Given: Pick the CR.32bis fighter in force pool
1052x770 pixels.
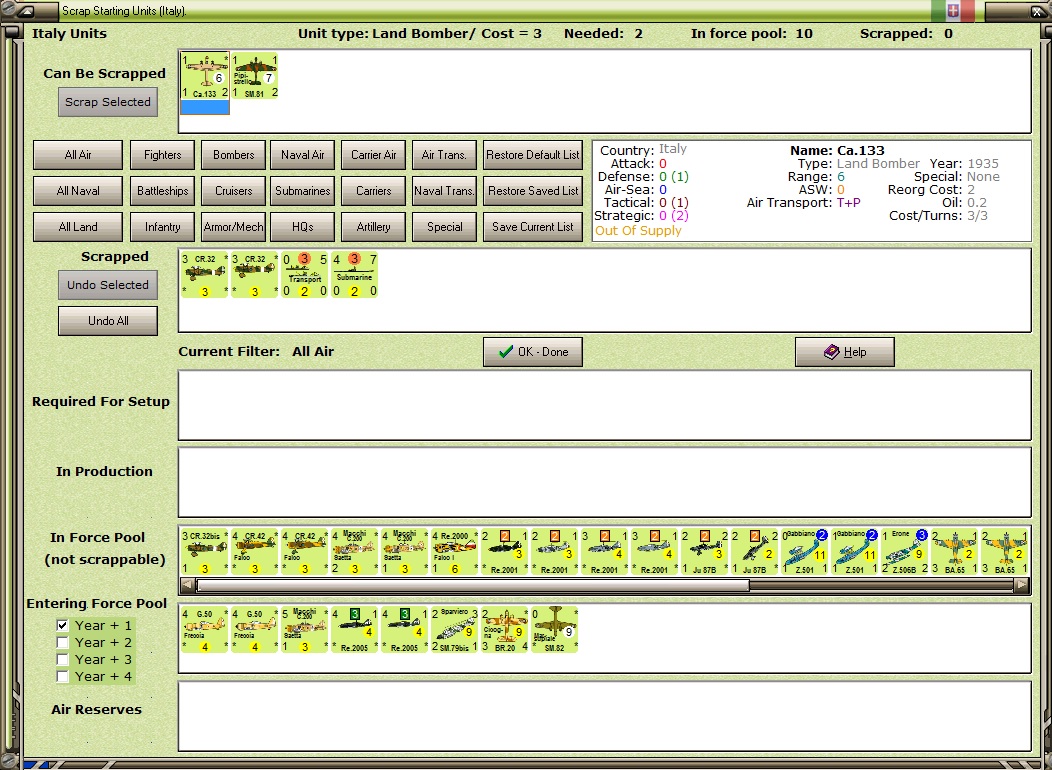Looking at the screenshot, I should point(205,552).
